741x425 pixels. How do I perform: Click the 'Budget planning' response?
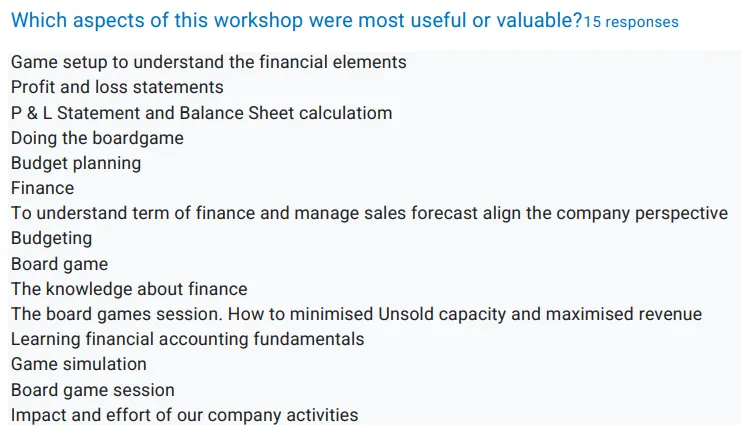(x=76, y=163)
